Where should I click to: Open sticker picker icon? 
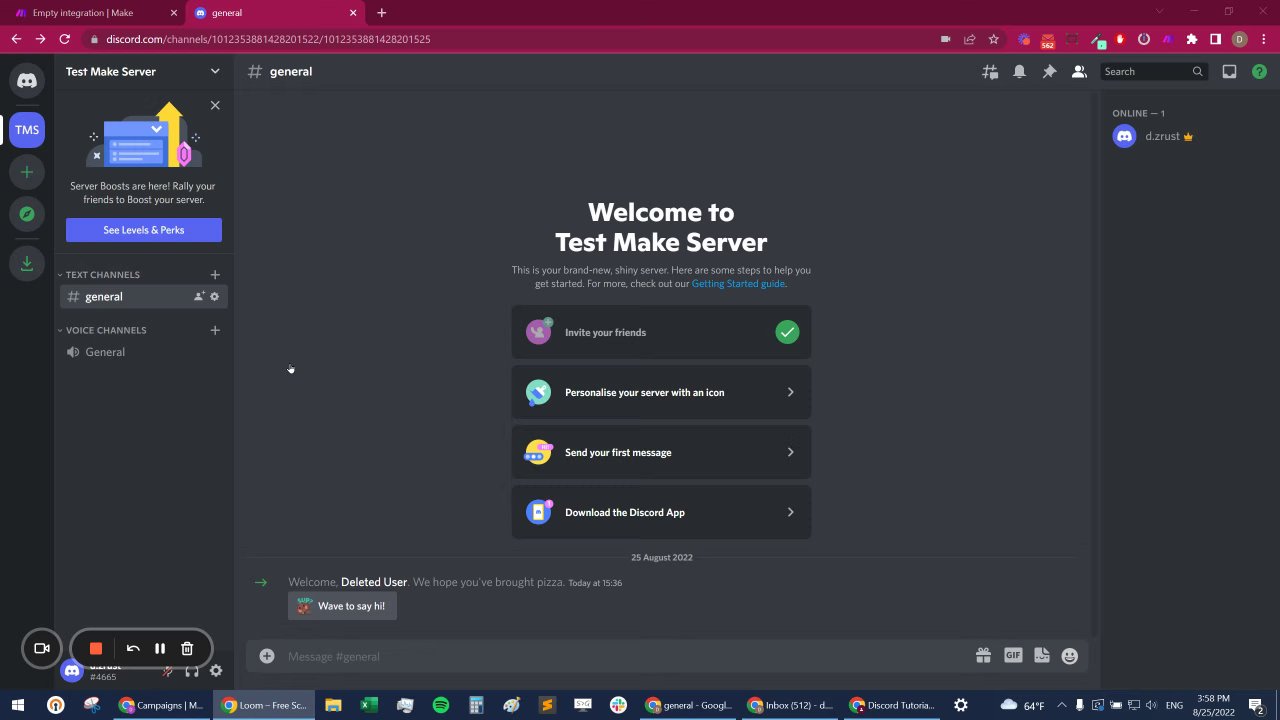click(x=1041, y=656)
